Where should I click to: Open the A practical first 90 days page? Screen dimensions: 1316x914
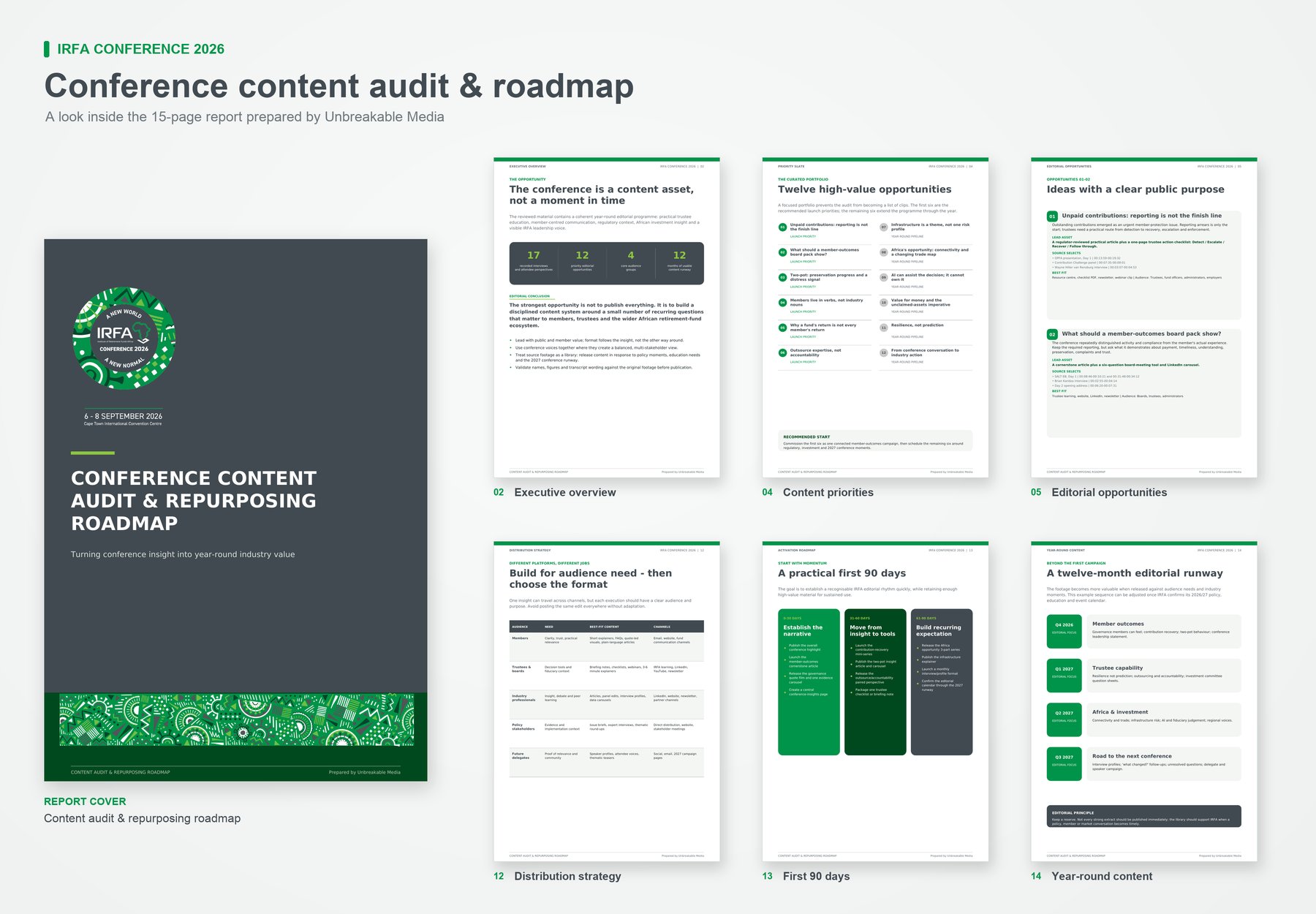click(875, 701)
